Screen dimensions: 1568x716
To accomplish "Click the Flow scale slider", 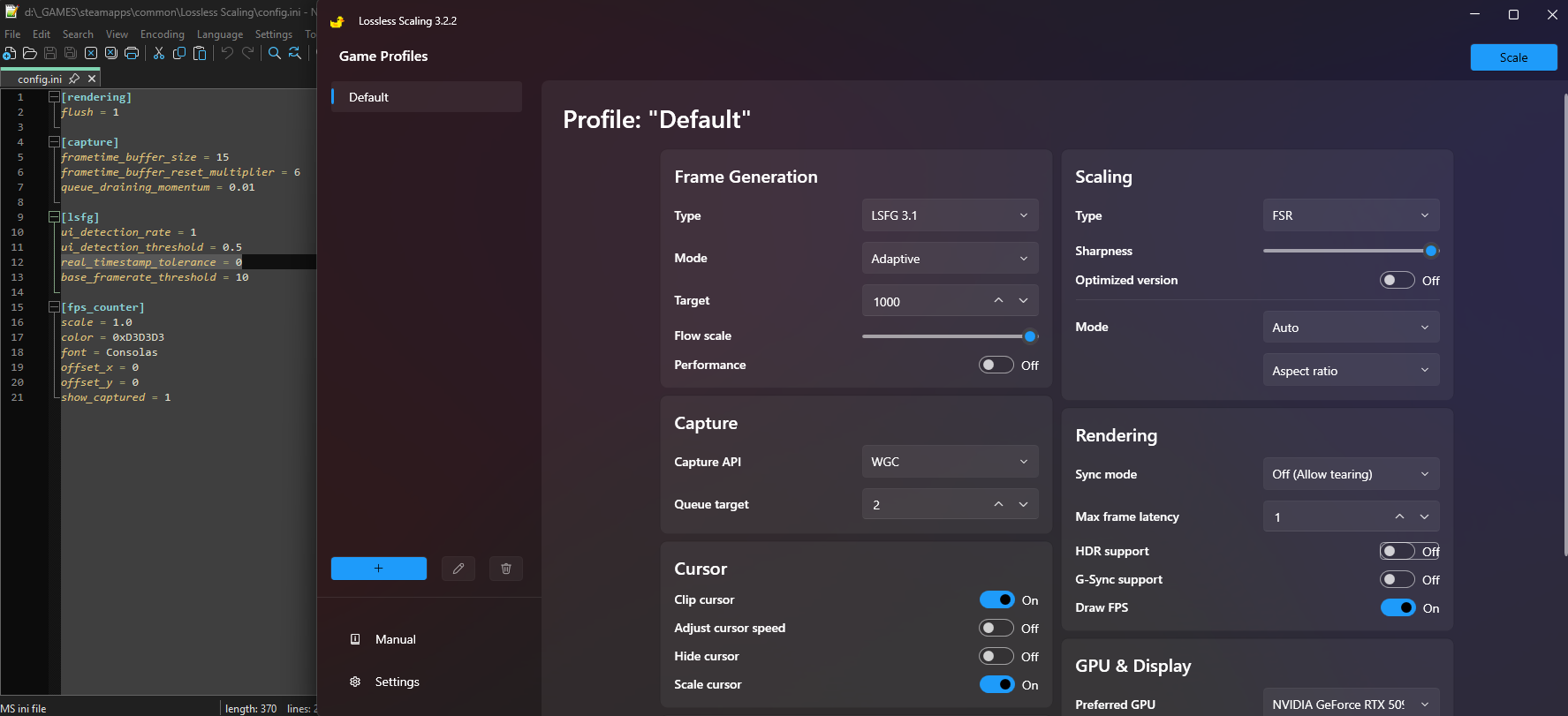I will 950,336.
